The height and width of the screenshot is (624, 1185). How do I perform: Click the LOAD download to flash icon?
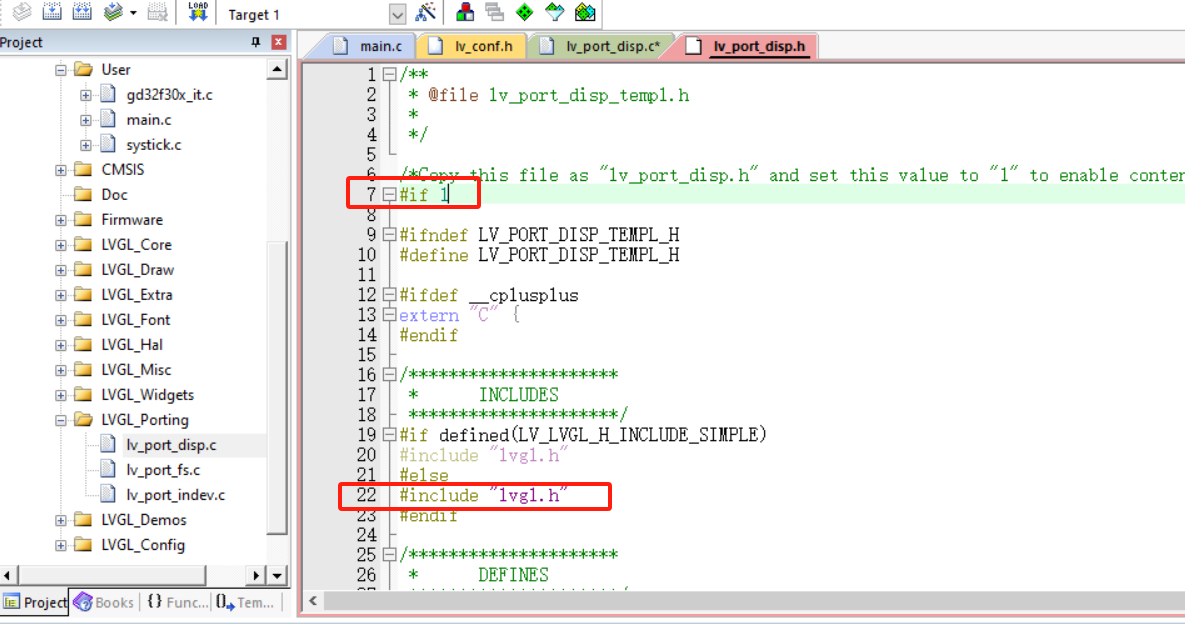click(x=197, y=13)
